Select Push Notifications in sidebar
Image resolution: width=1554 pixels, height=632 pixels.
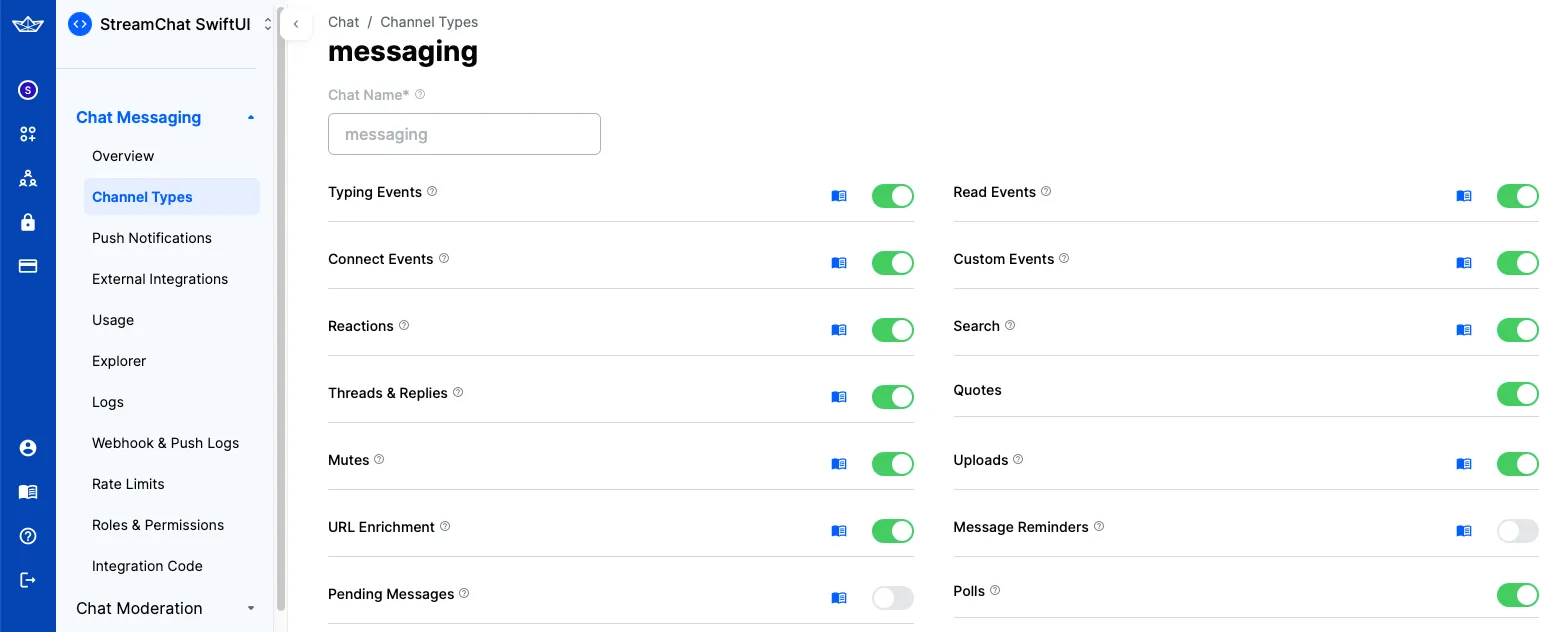tap(151, 238)
